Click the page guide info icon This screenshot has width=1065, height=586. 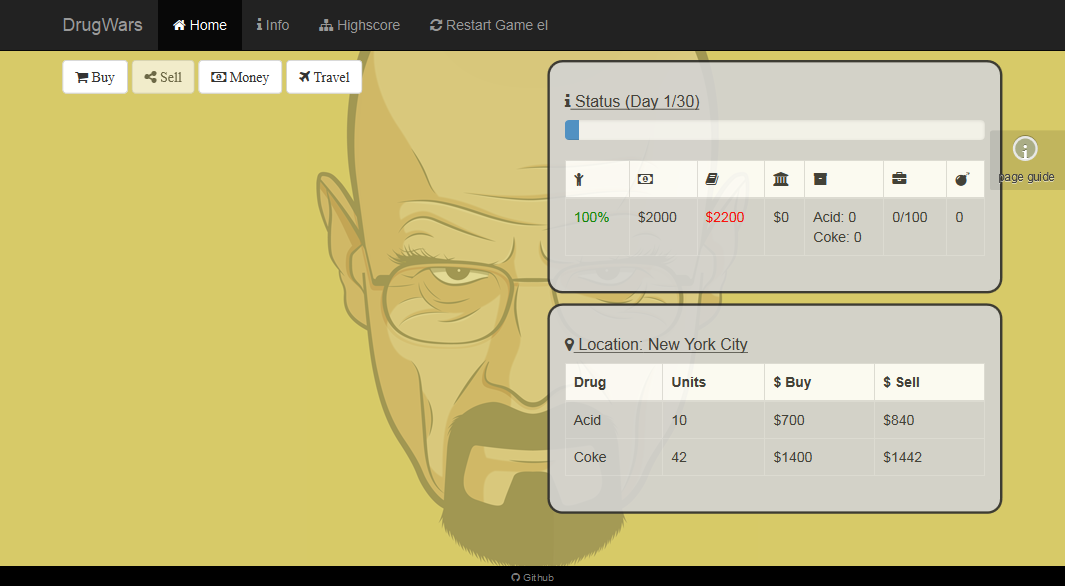(1025, 148)
